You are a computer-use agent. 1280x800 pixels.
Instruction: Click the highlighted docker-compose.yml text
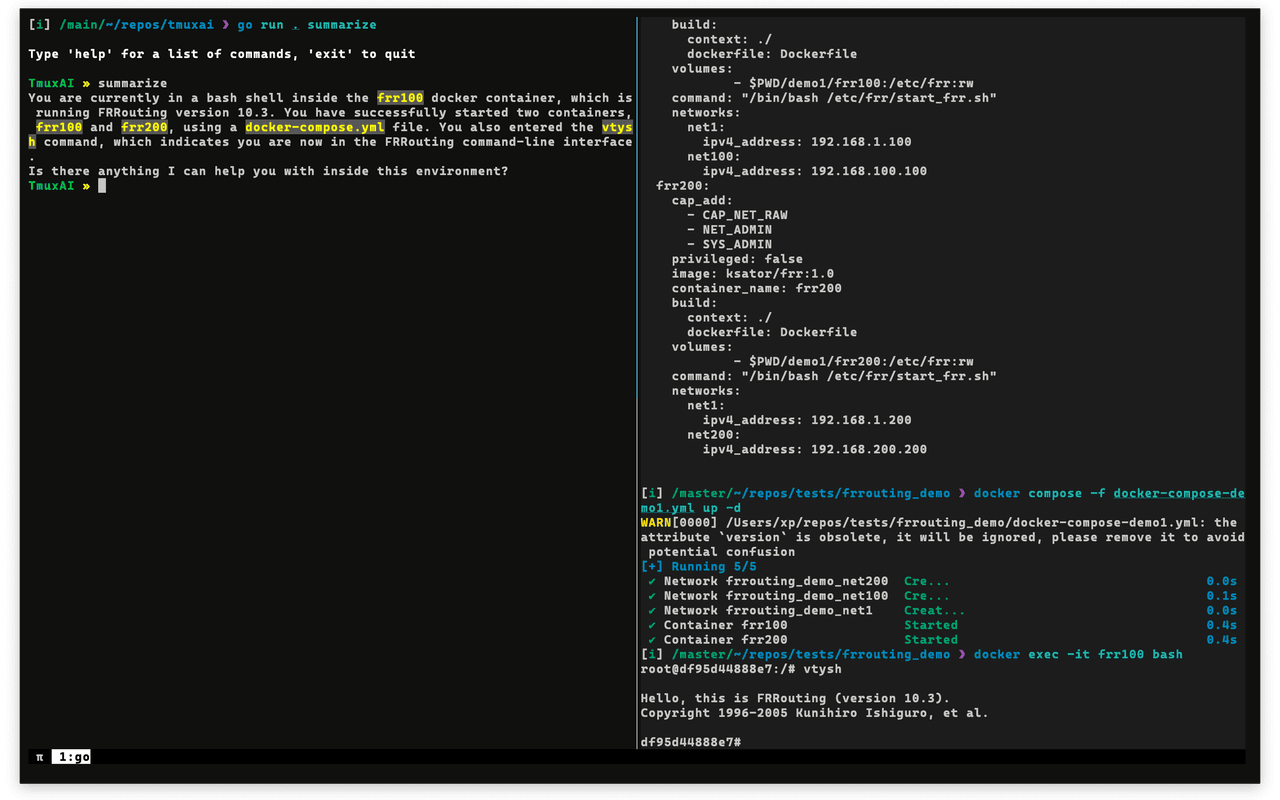[x=314, y=127]
